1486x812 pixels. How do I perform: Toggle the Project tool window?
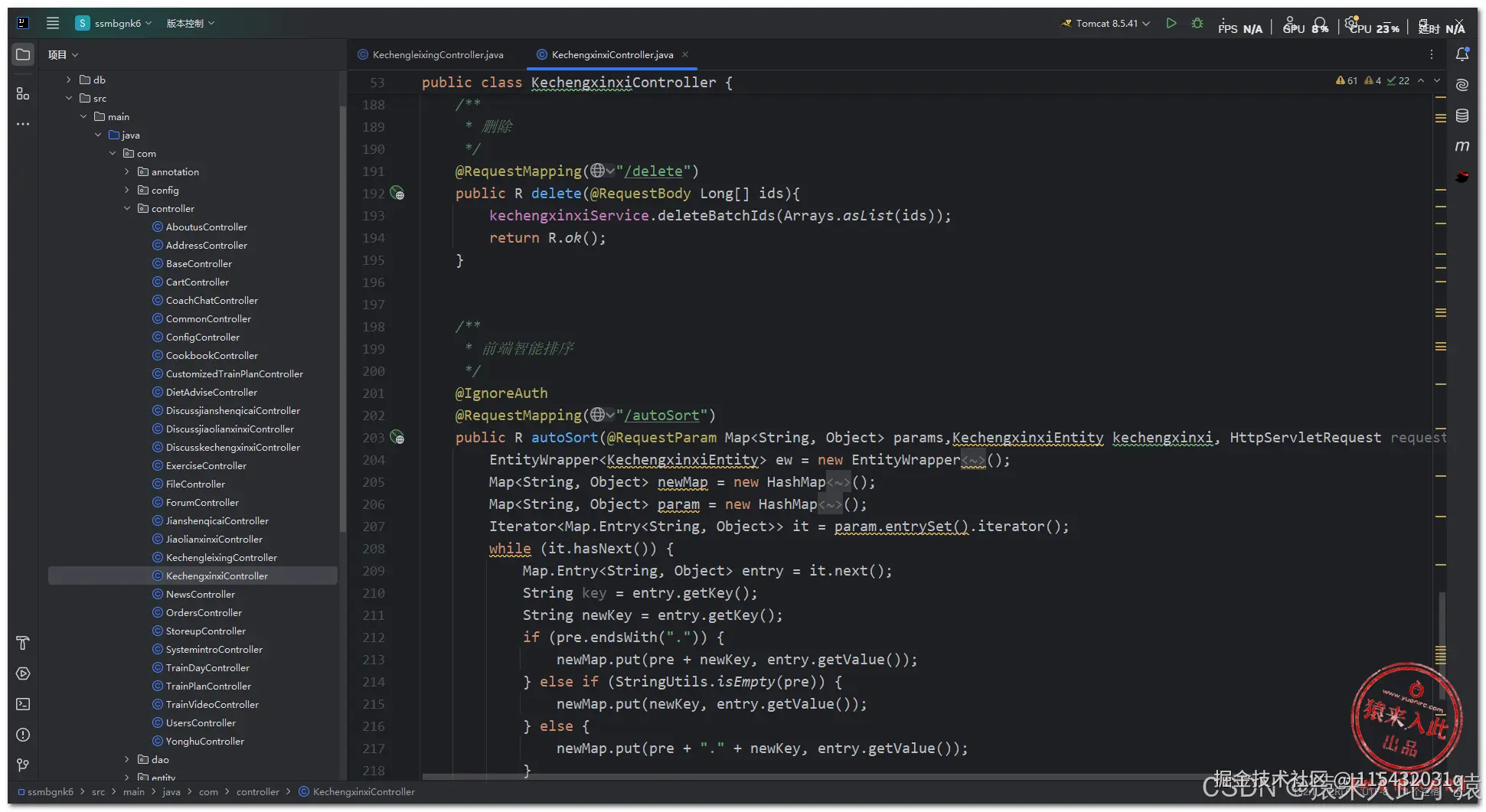click(23, 54)
